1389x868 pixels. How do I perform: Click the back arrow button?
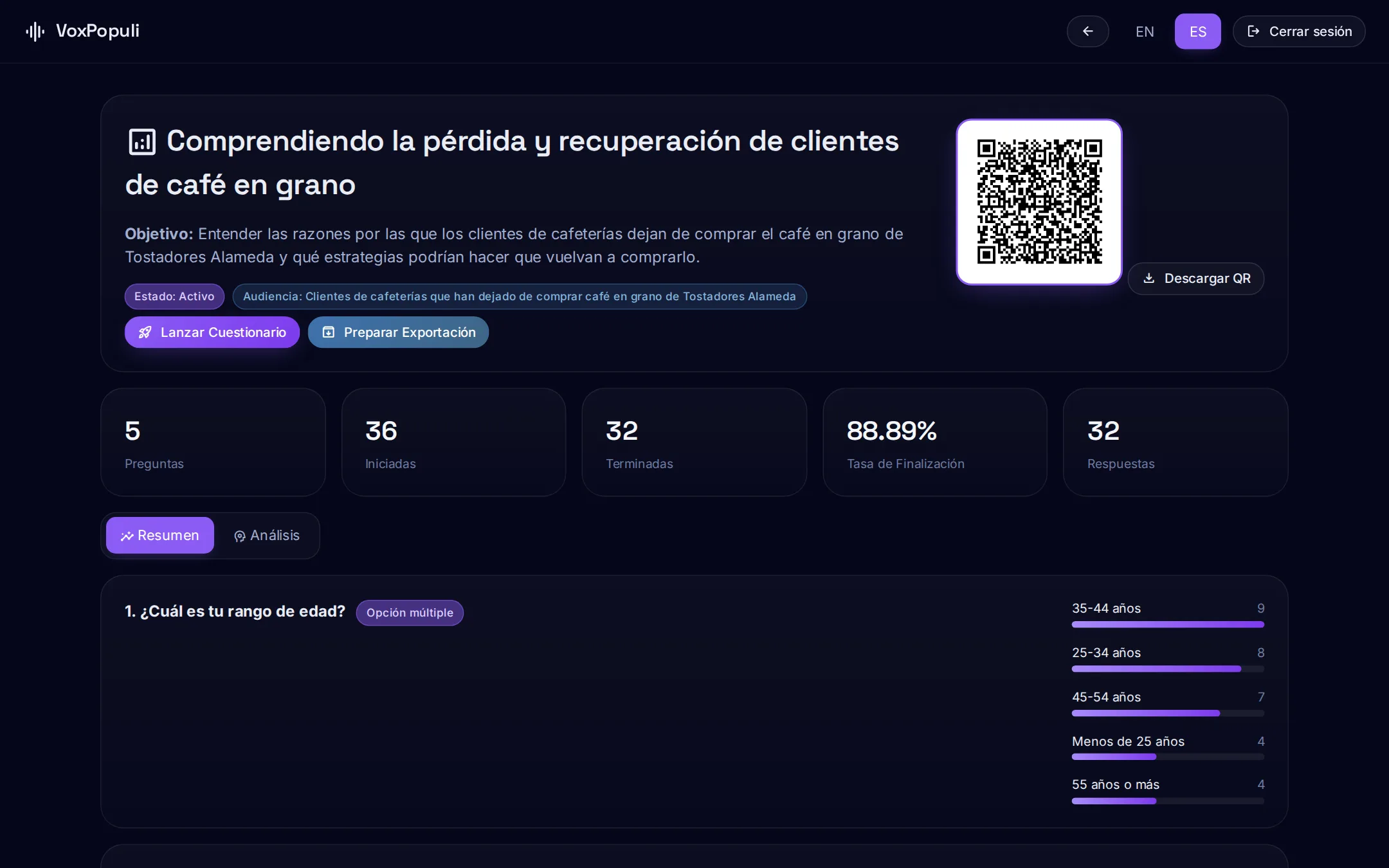(1087, 32)
